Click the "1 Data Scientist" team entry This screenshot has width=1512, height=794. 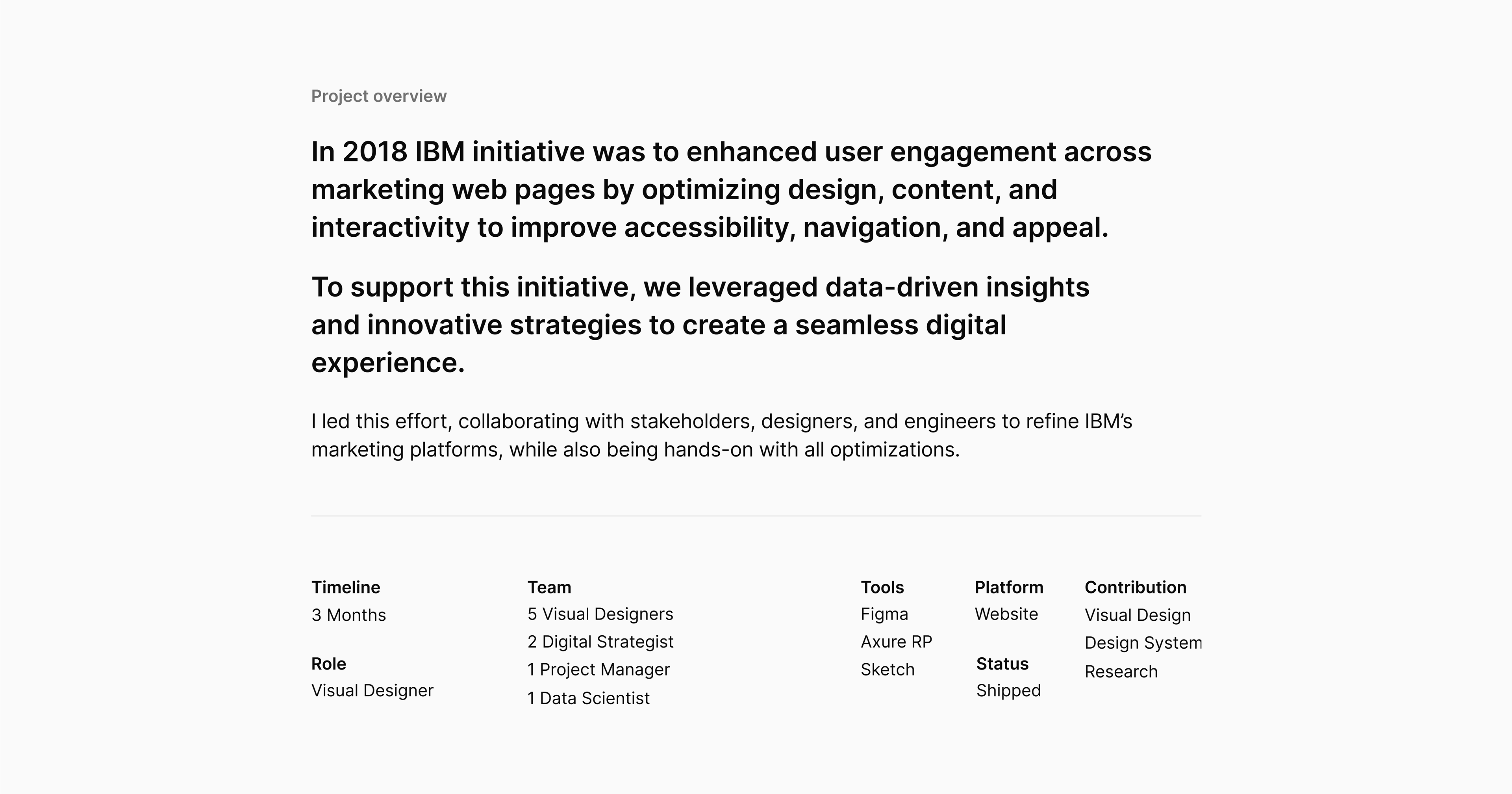pyautogui.click(x=589, y=698)
